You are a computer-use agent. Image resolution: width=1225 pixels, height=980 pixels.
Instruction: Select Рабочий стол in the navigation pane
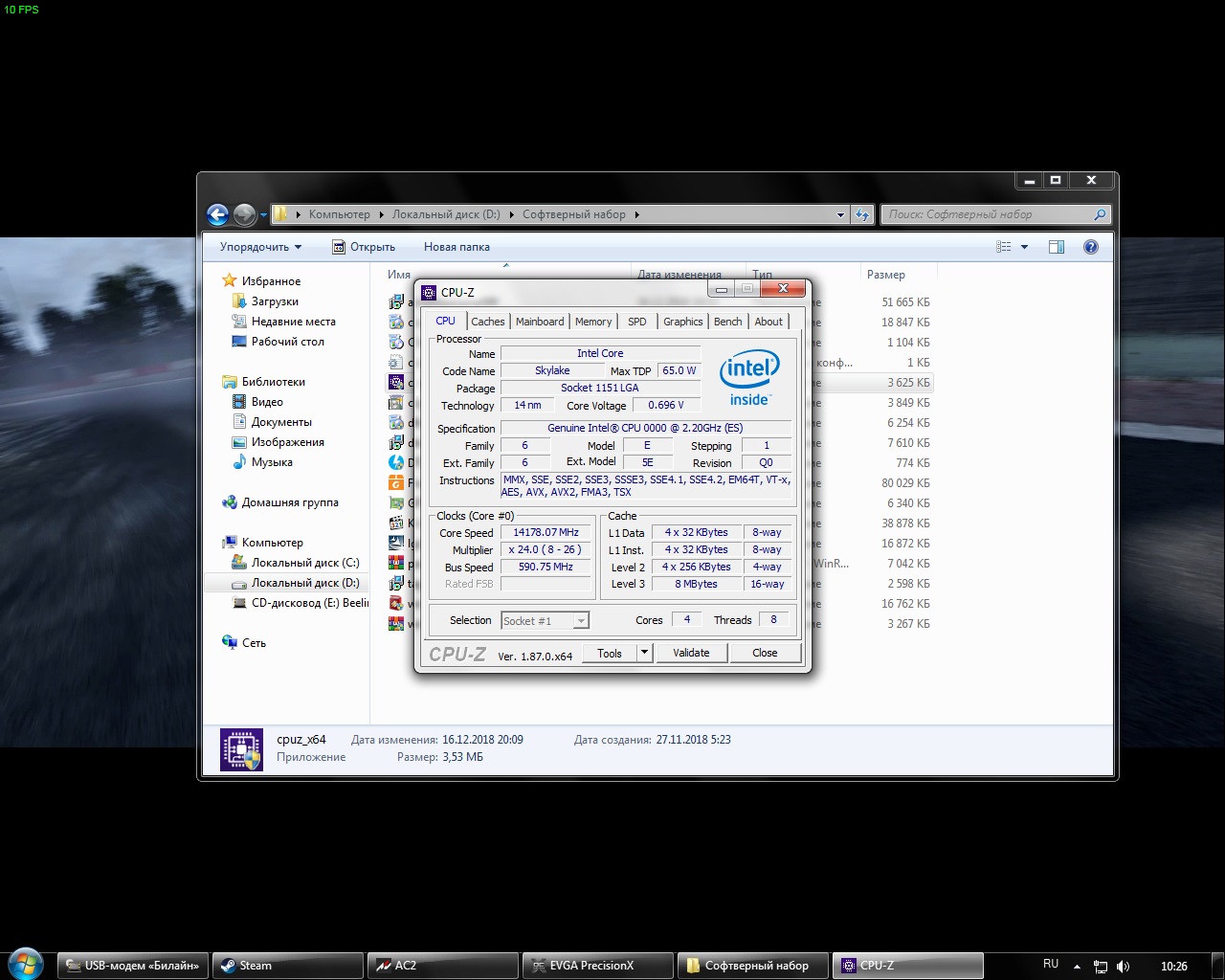[287, 342]
